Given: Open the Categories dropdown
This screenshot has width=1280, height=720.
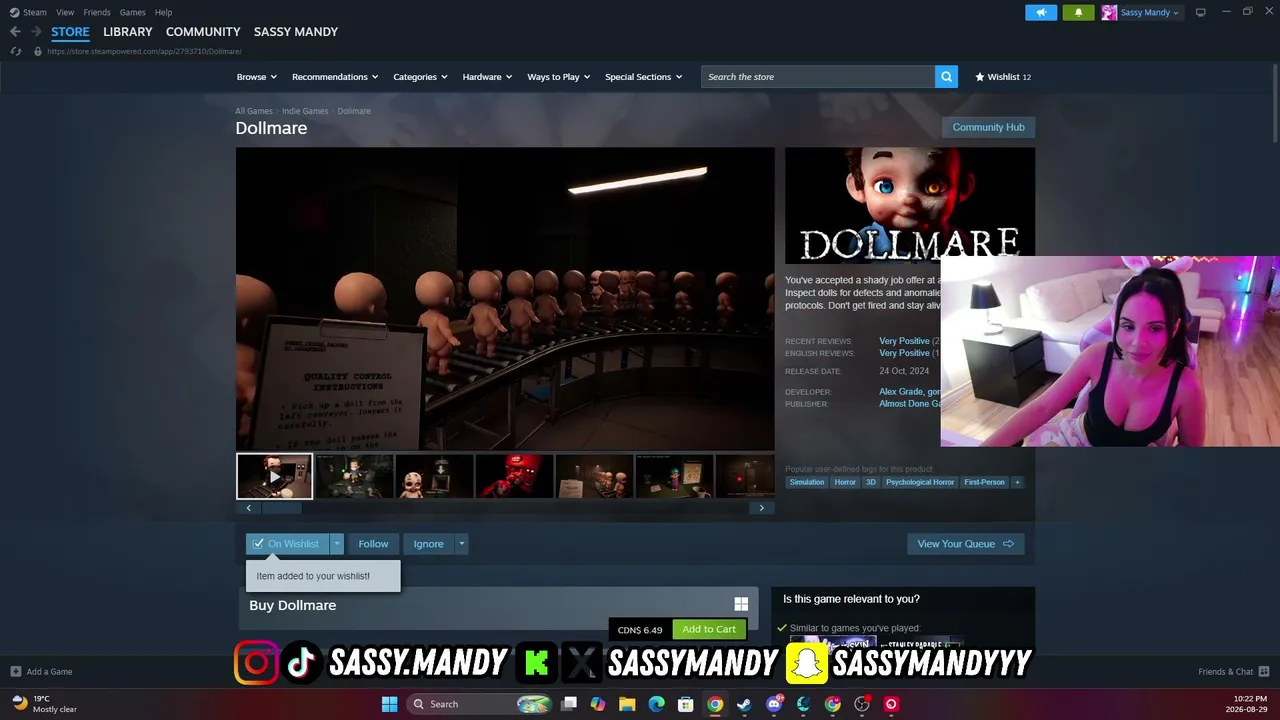Looking at the screenshot, I should coord(420,77).
